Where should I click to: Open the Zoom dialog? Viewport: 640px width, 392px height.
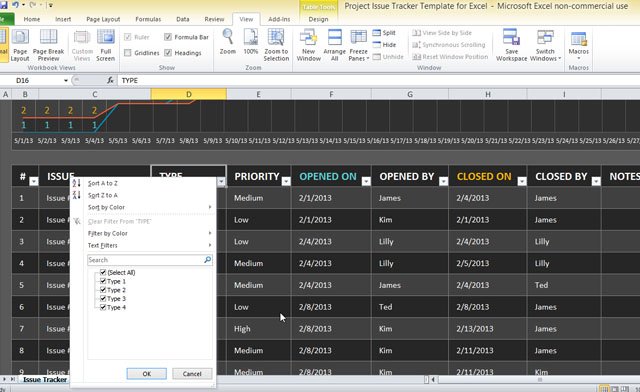(x=228, y=42)
